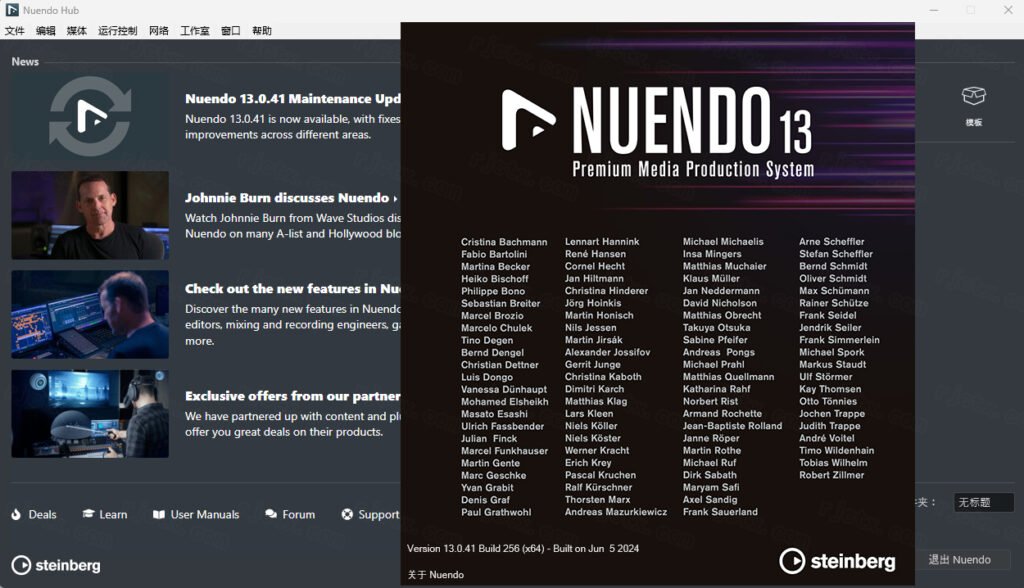
Task: Click the Nuendo 13 logo on splash
Action: pos(657,122)
